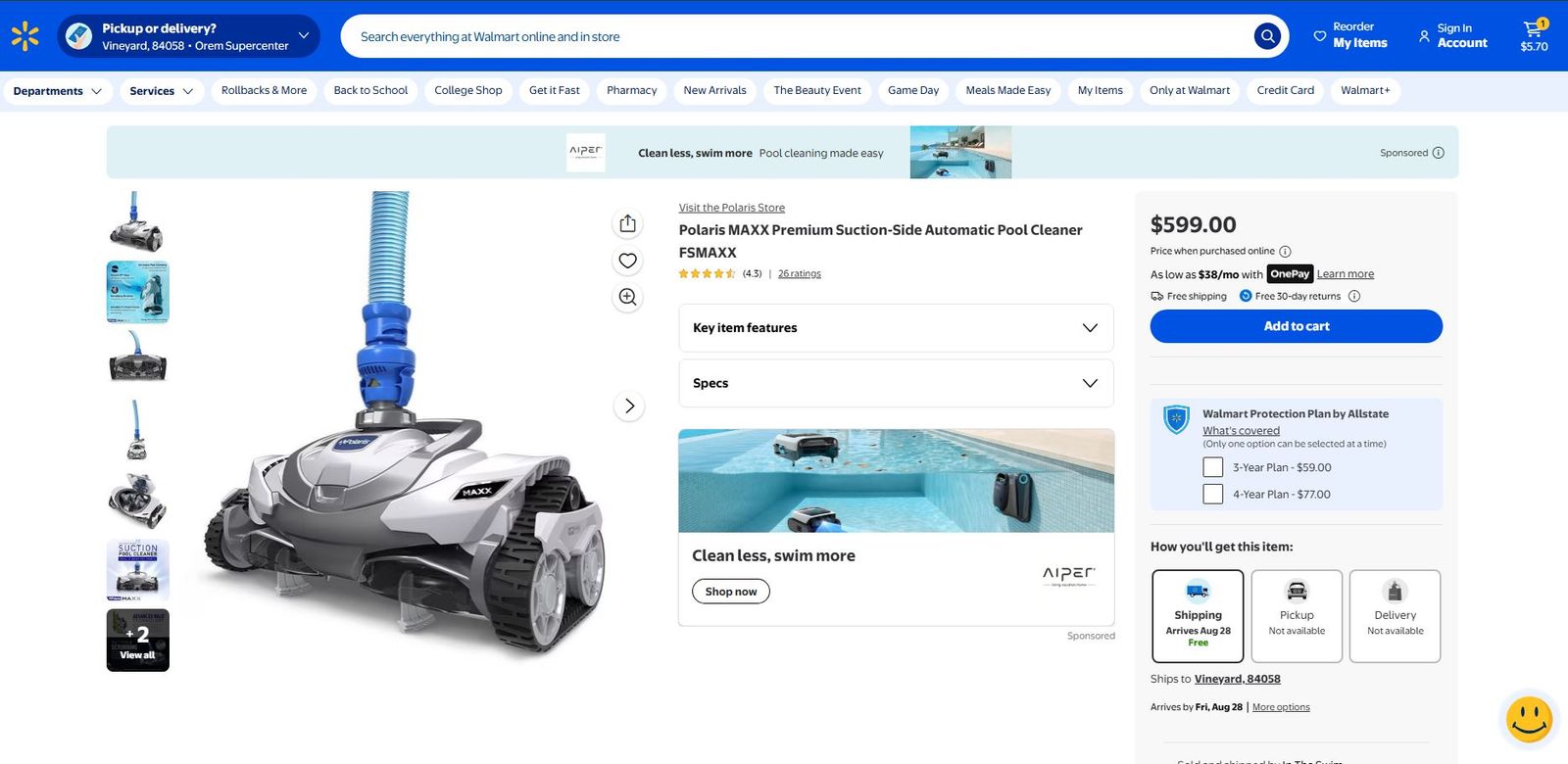
Task: Open Only at Walmart nav item
Action: click(x=1190, y=90)
